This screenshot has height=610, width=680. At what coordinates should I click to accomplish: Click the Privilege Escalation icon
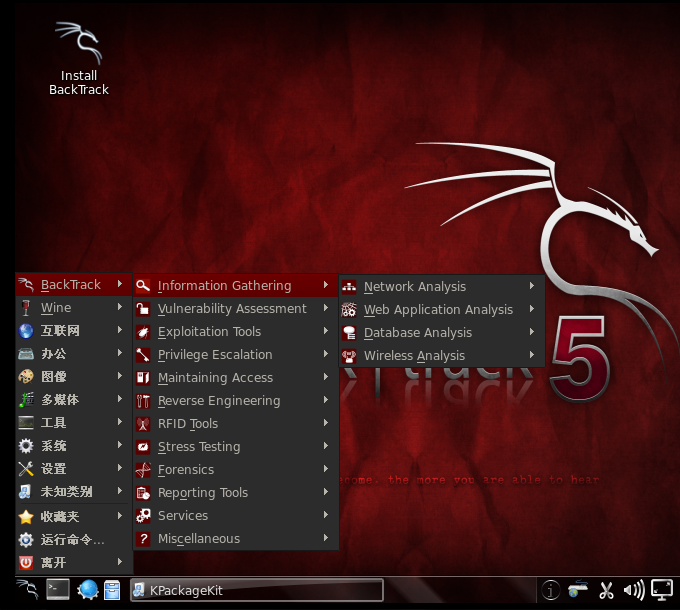tap(143, 355)
